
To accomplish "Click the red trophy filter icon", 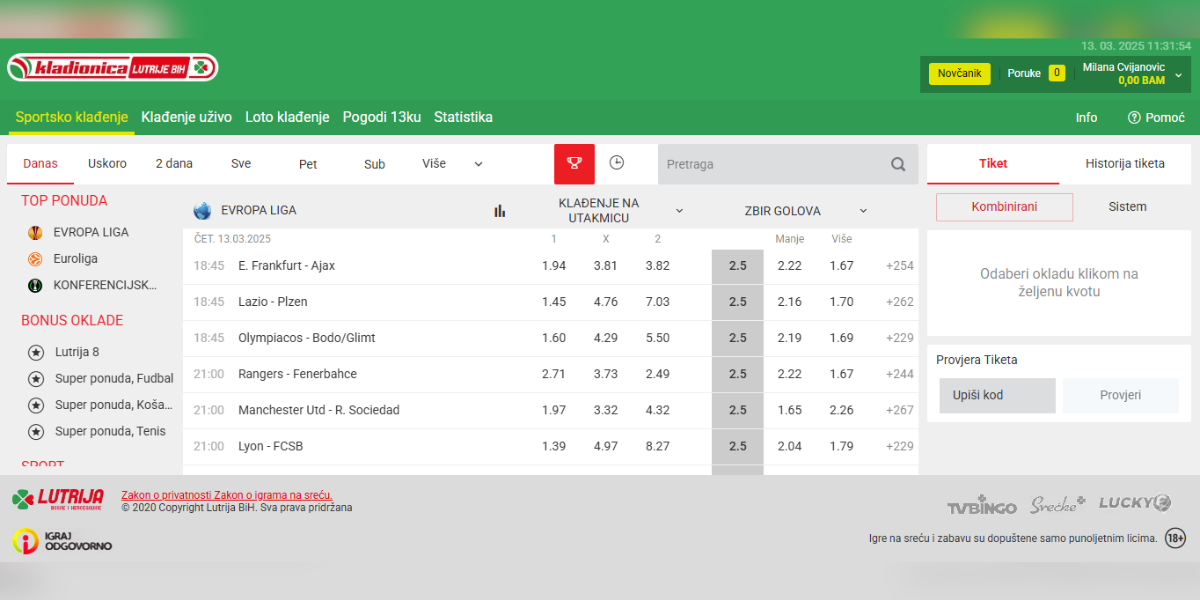I will point(574,164).
